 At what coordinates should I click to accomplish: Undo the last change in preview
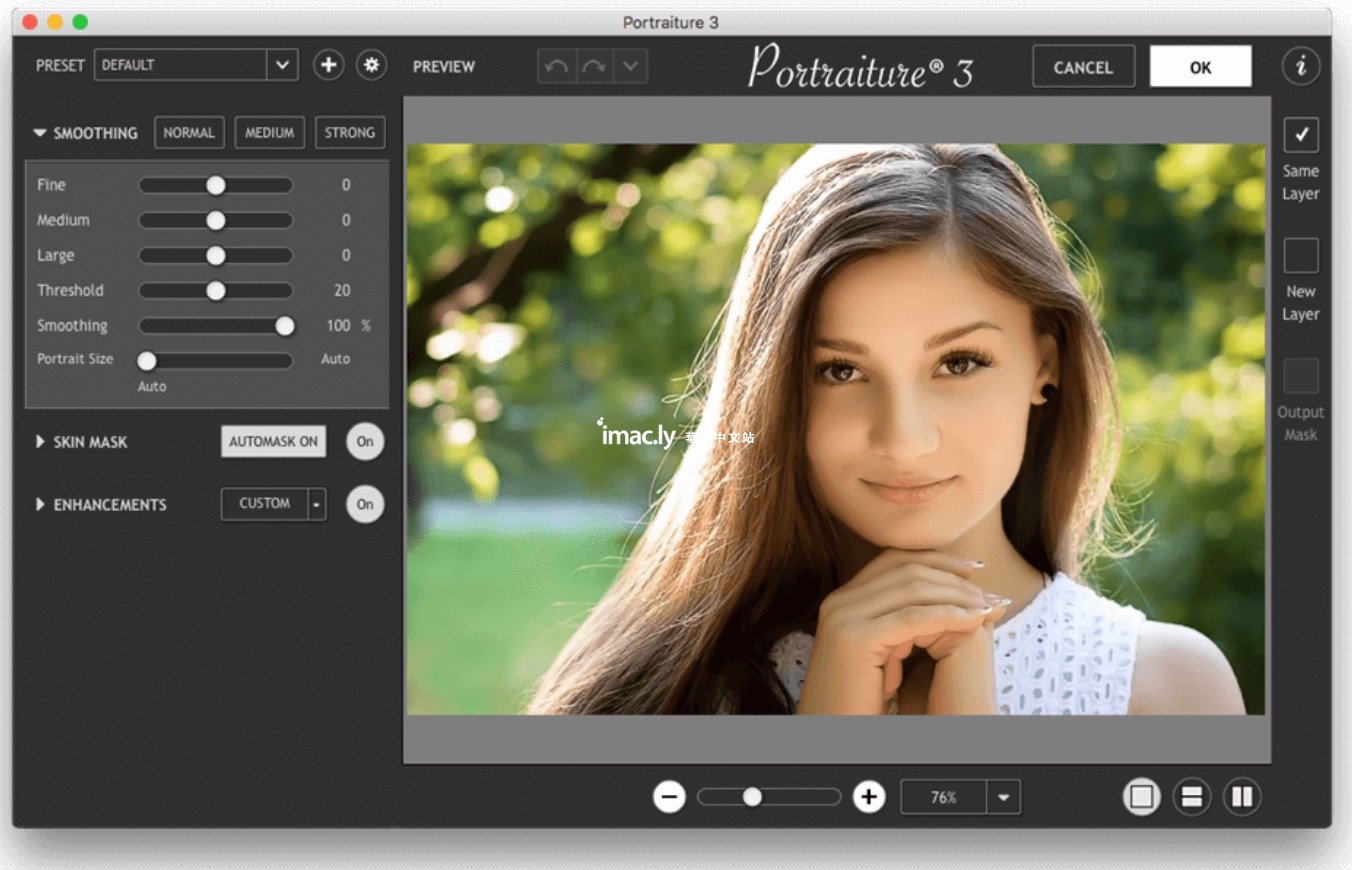coord(557,67)
